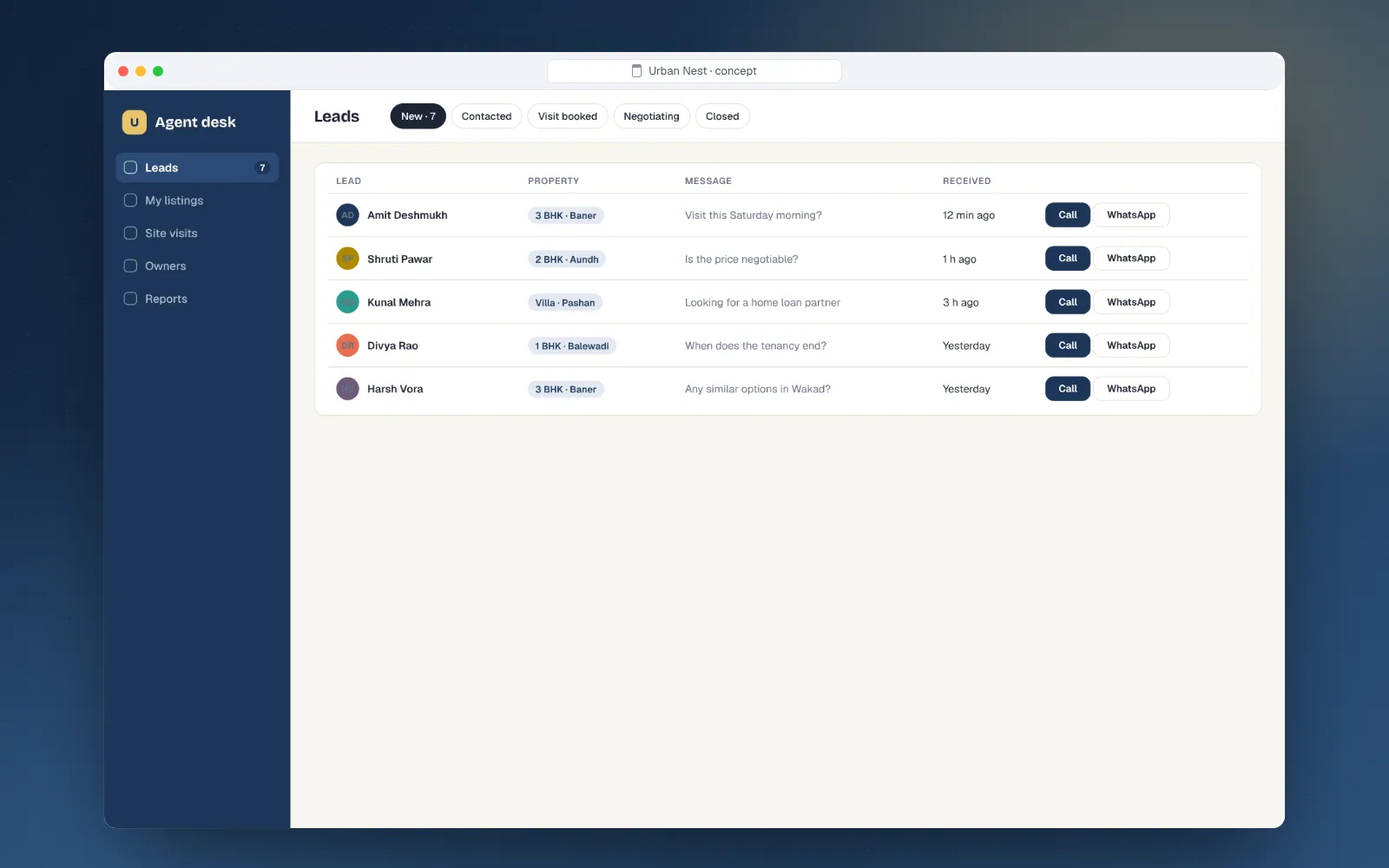
Task: WhatsApp Kunal Mehra
Action: pos(1131,302)
